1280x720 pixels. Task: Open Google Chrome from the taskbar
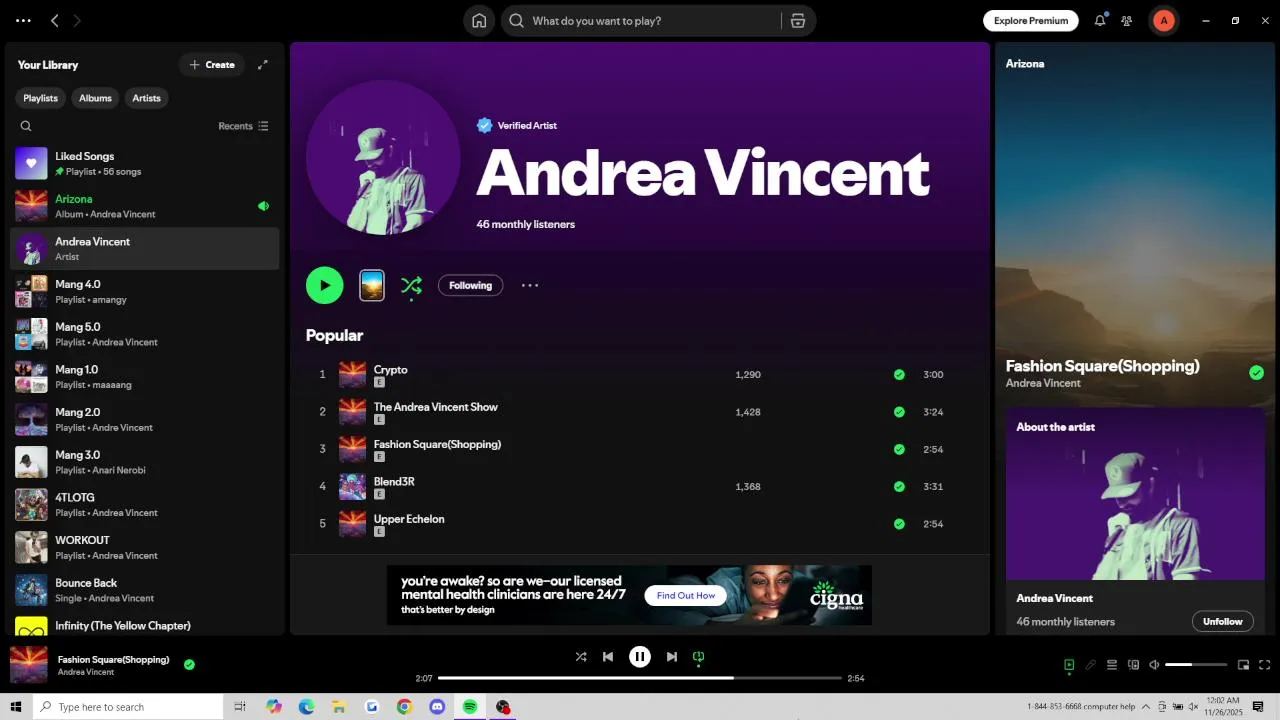tap(404, 707)
